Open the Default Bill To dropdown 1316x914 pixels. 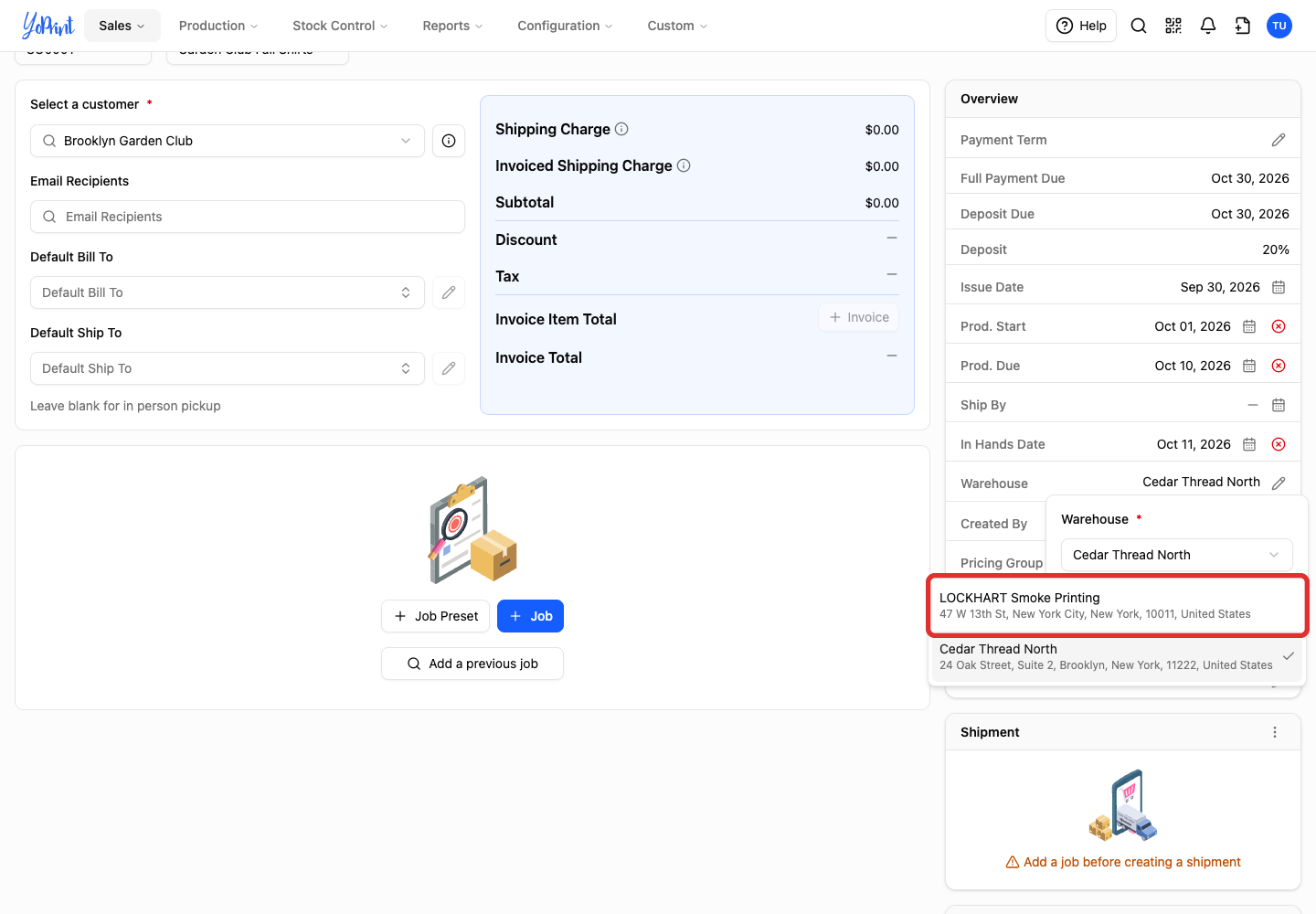pos(228,292)
